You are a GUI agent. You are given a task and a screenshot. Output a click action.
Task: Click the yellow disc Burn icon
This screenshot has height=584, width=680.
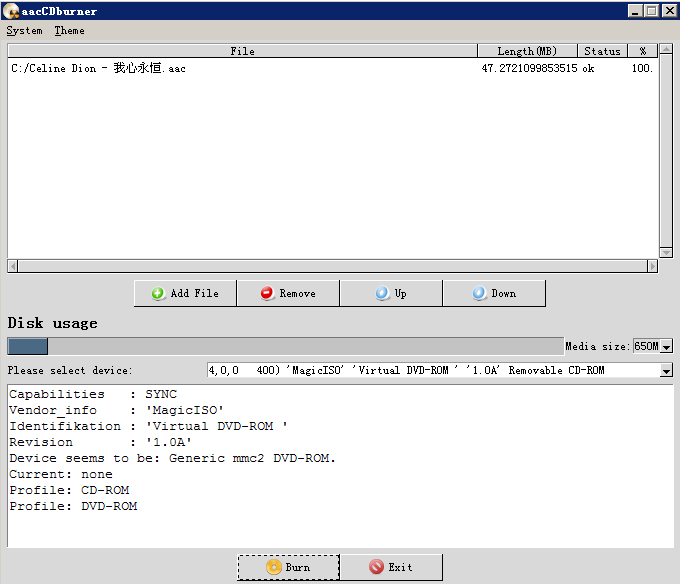274,567
